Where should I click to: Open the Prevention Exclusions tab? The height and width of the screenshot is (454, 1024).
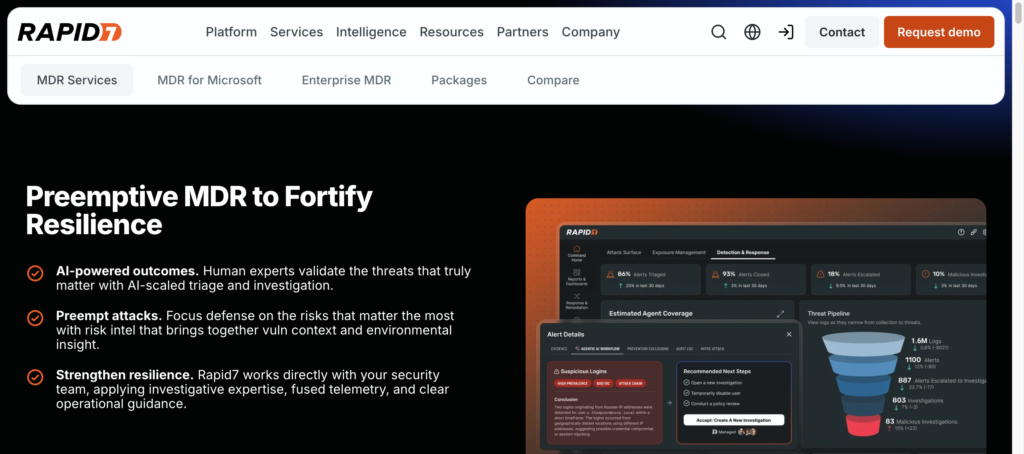coord(649,349)
